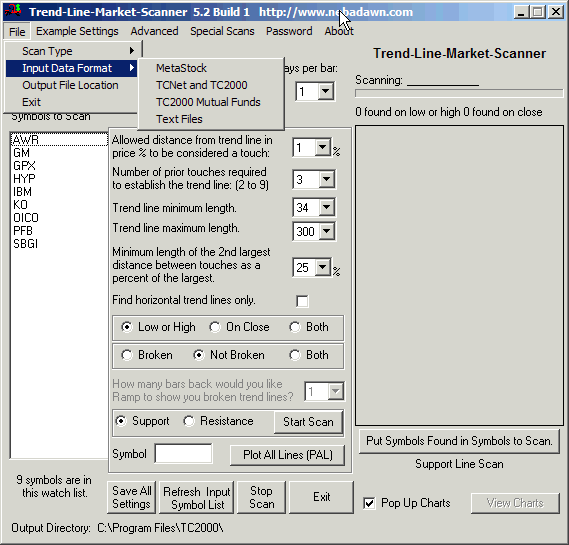Select SBGI in symbols list
The width and height of the screenshot is (569, 545).
[x=59, y=244]
